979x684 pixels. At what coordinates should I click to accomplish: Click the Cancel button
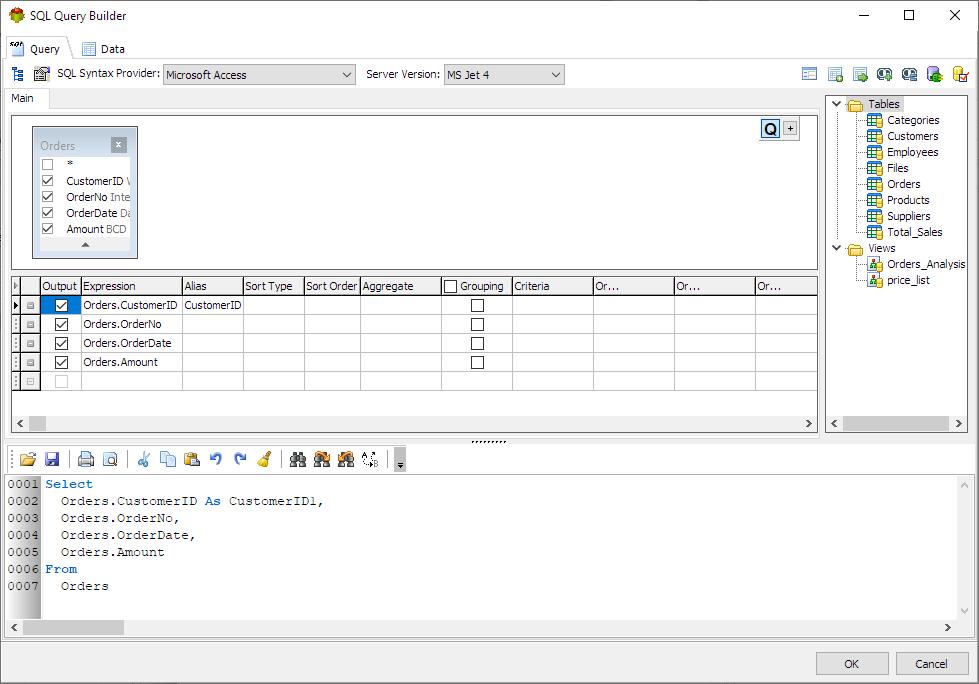pyautogui.click(x=931, y=664)
